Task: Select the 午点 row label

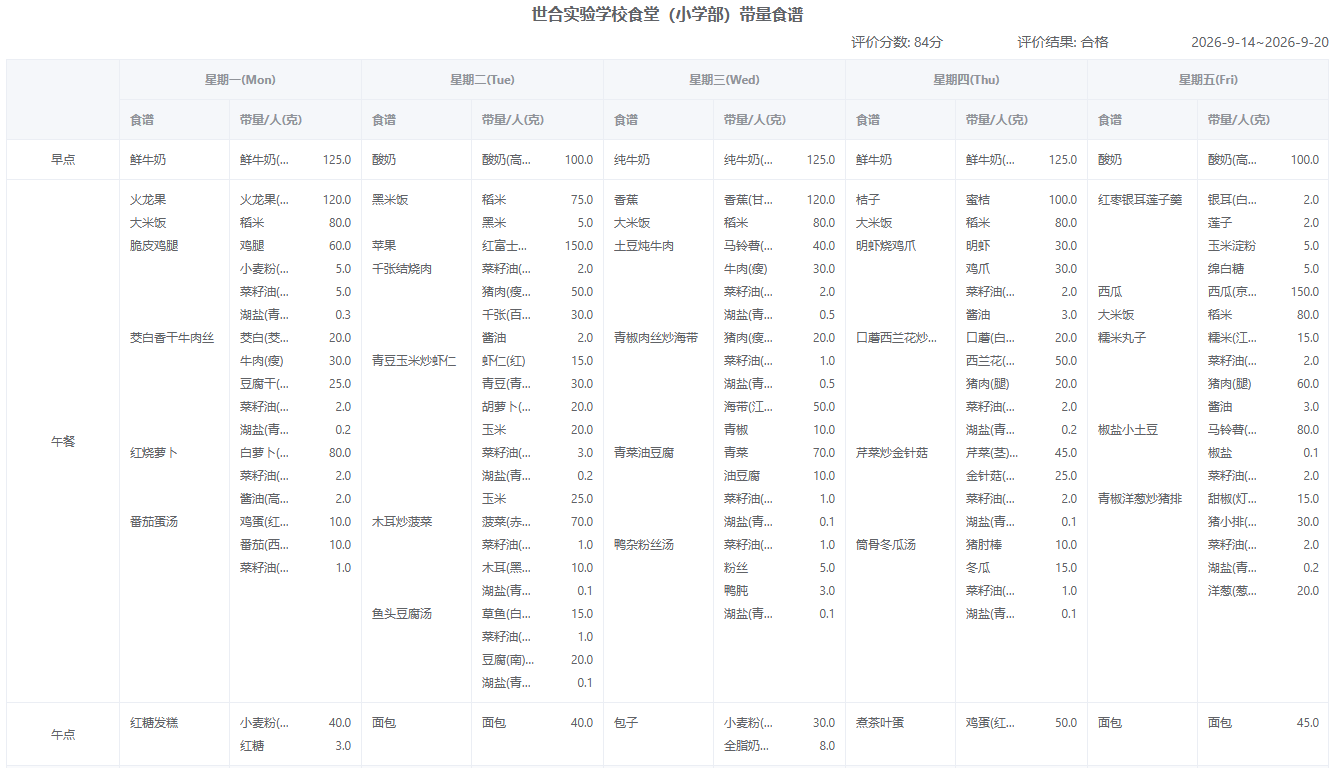Action: pyautogui.click(x=63, y=734)
